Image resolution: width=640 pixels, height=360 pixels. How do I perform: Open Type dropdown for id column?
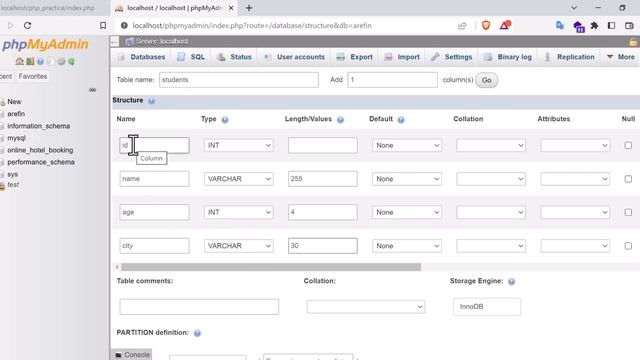click(x=239, y=145)
